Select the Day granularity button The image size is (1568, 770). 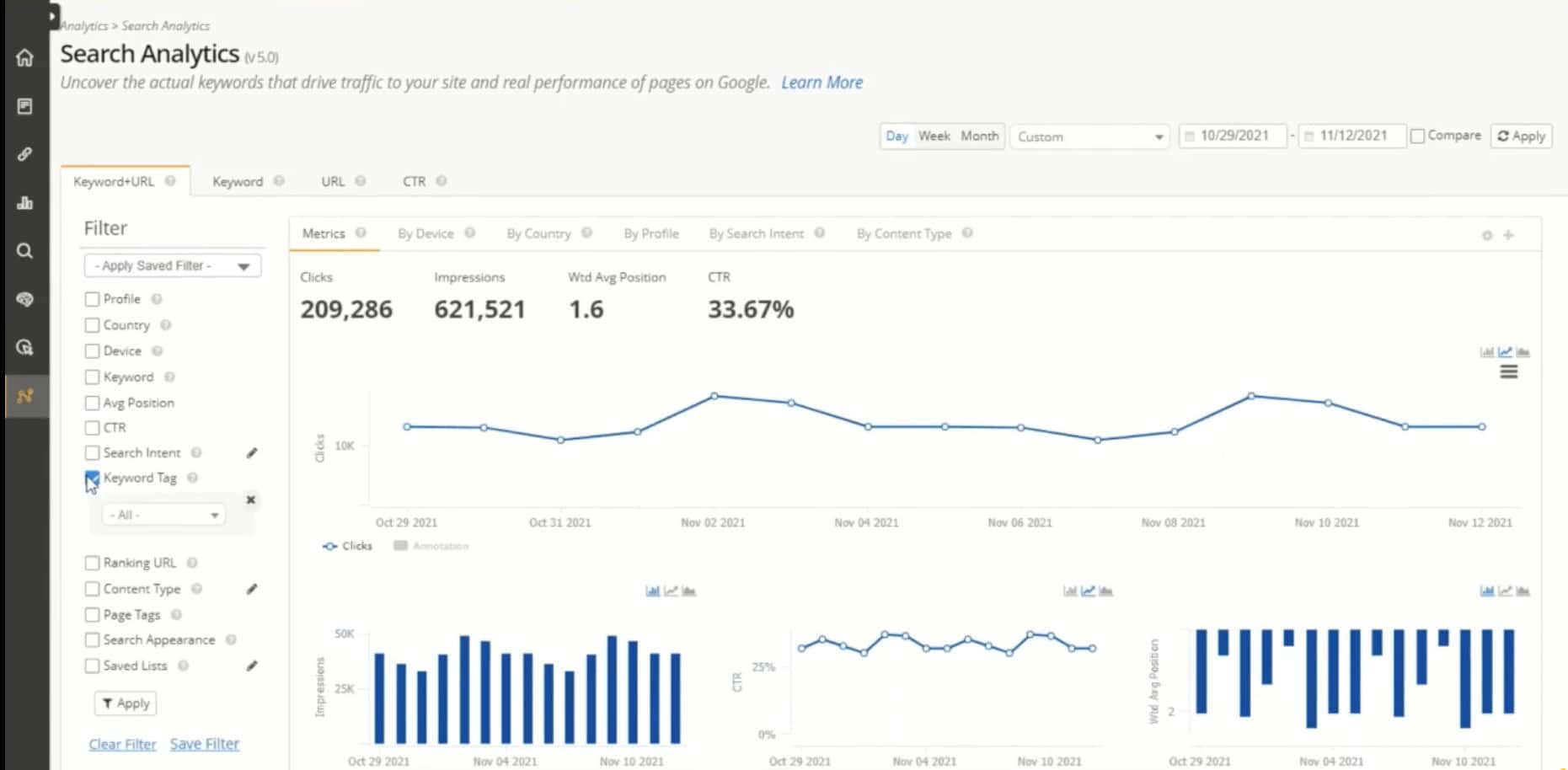click(896, 136)
